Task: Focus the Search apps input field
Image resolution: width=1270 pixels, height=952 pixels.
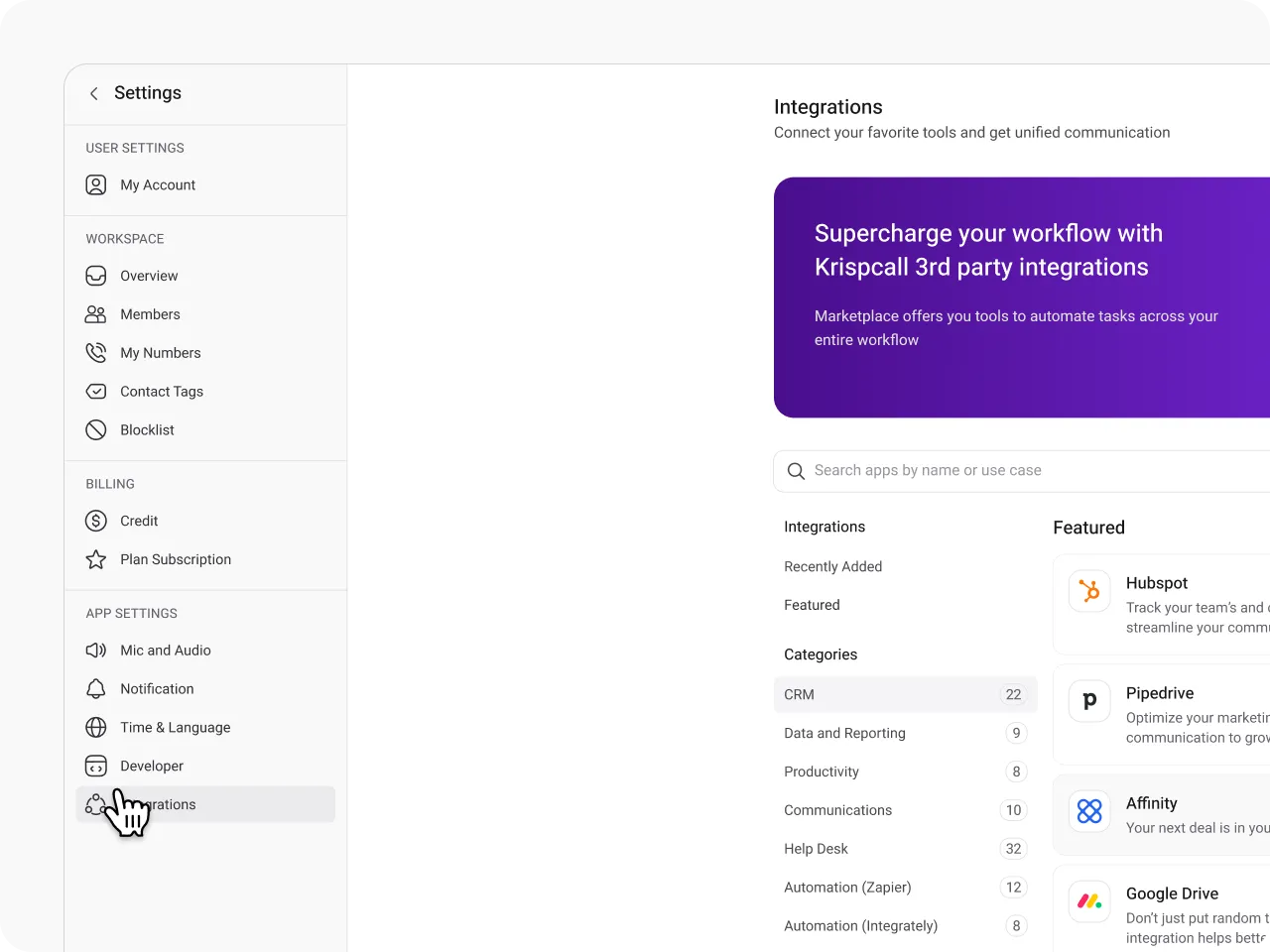Action: click(1022, 471)
